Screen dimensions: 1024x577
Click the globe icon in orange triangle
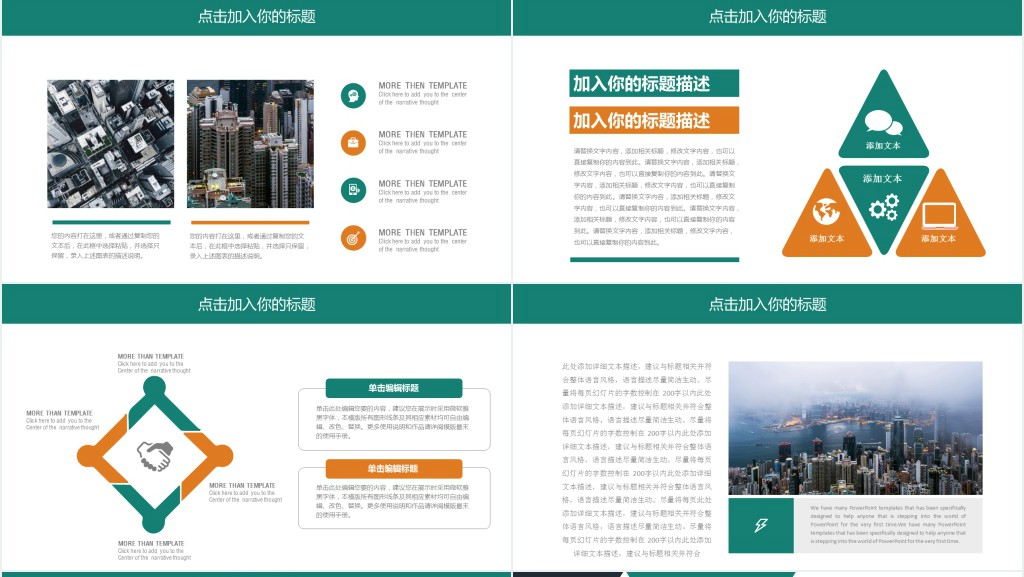click(x=826, y=212)
